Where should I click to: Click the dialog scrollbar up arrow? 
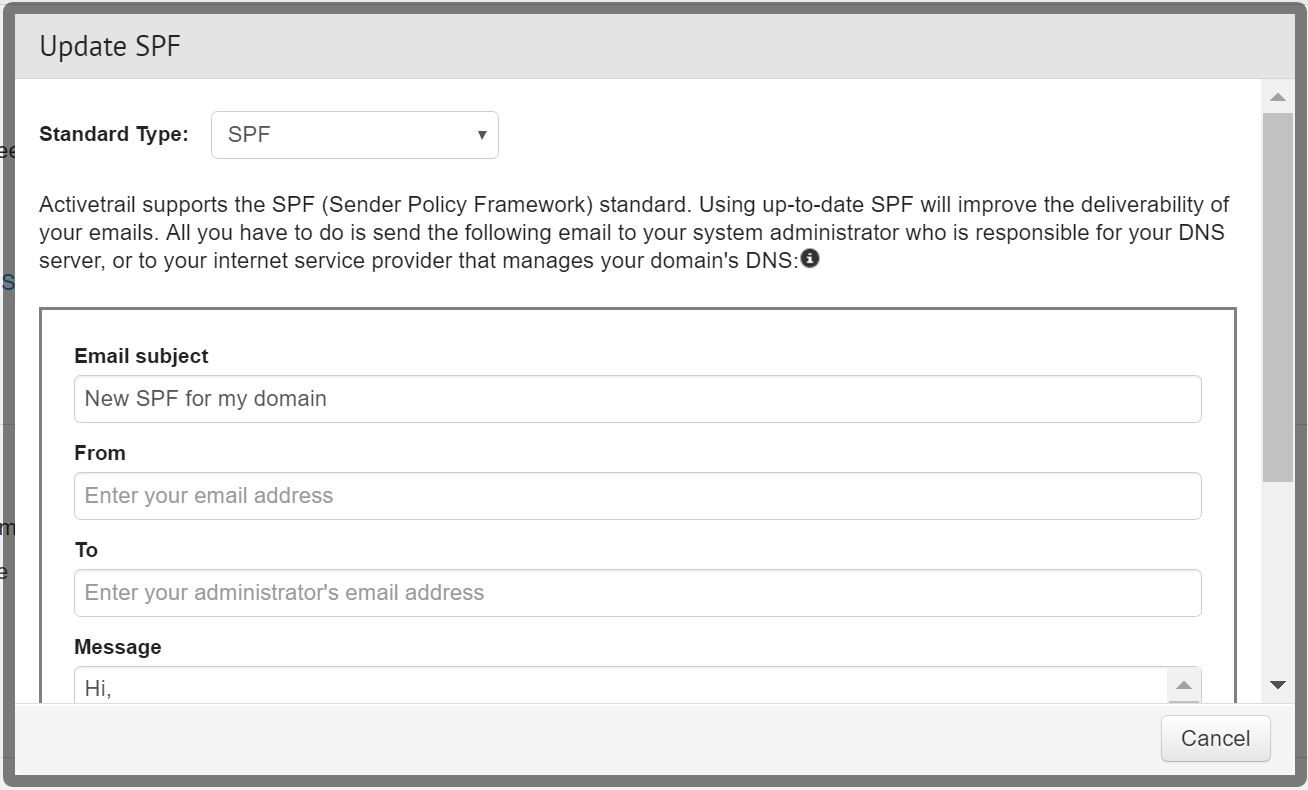tap(1277, 97)
